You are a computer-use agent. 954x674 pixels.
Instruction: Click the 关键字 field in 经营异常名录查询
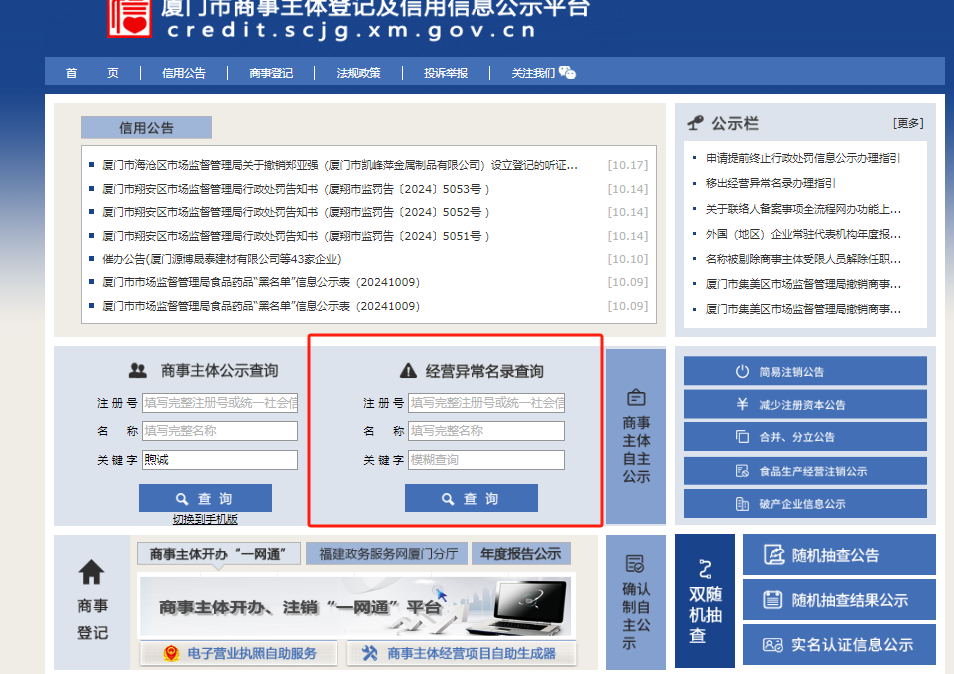point(487,460)
